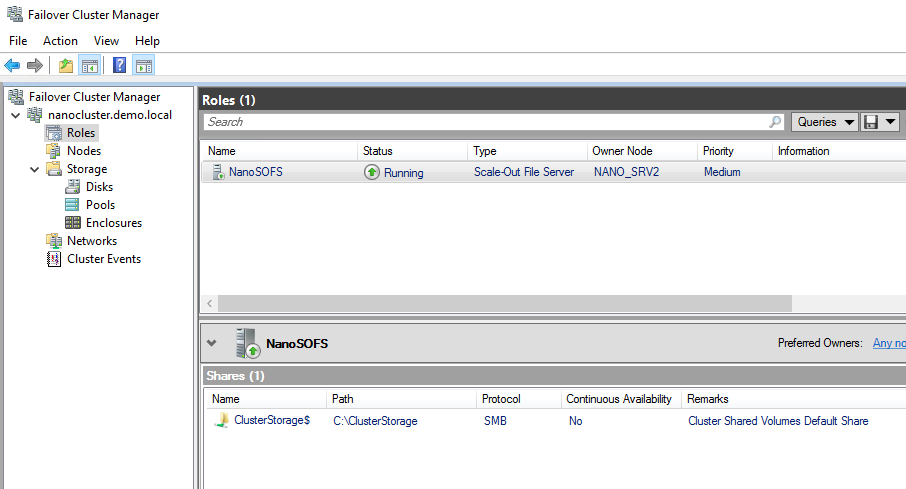
Task: Sort roles by the Type column header
Action: (x=527, y=151)
